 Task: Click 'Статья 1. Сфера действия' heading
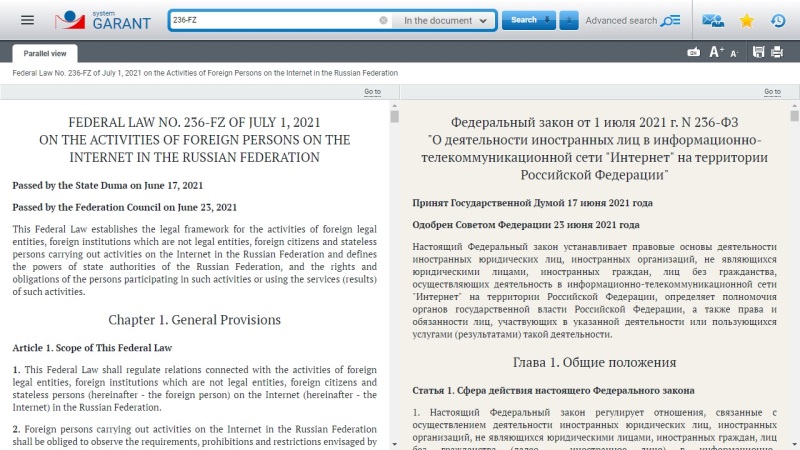tap(554, 391)
